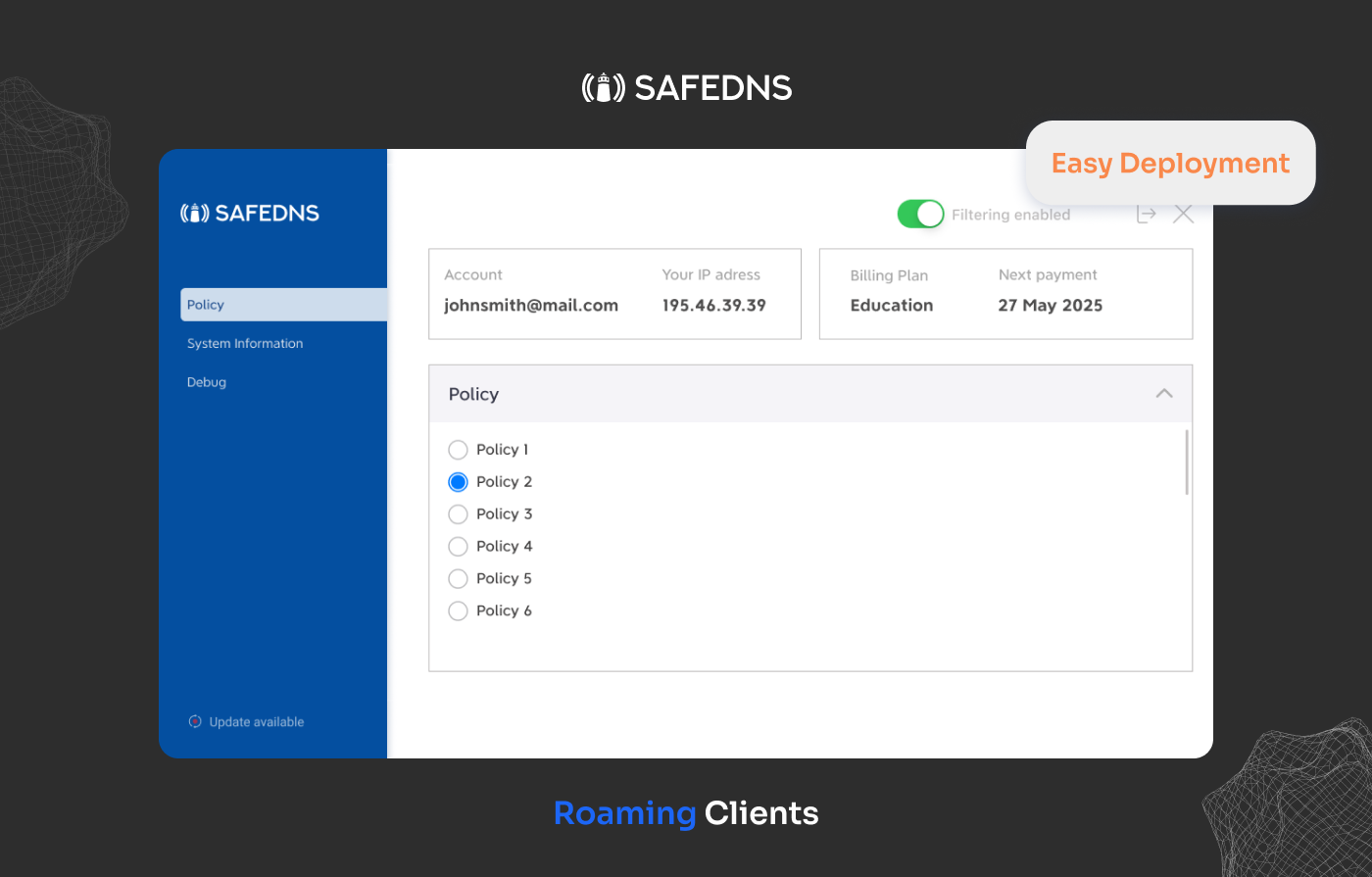Select Policy 4 in the Policy panel

457,546
